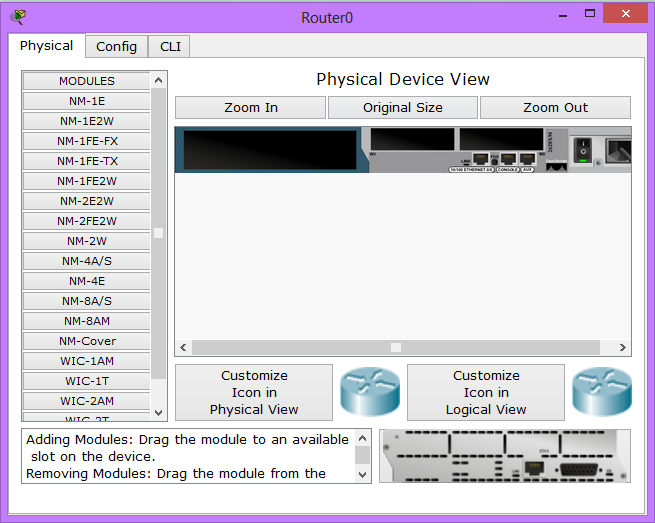Minimize the Router0 window

pyautogui.click(x=563, y=15)
